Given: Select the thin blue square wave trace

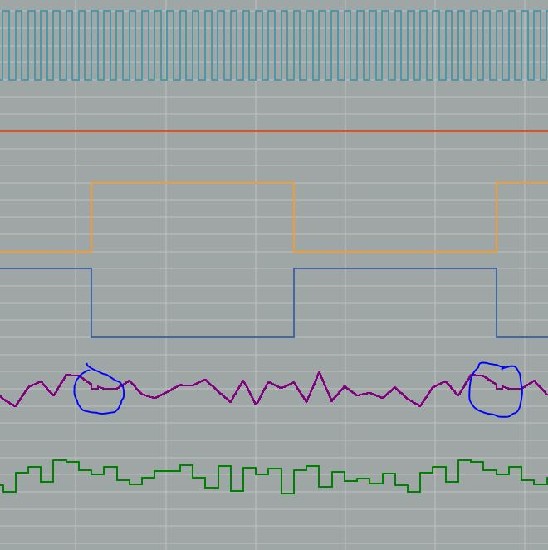Looking at the screenshot, I should coord(274,303).
